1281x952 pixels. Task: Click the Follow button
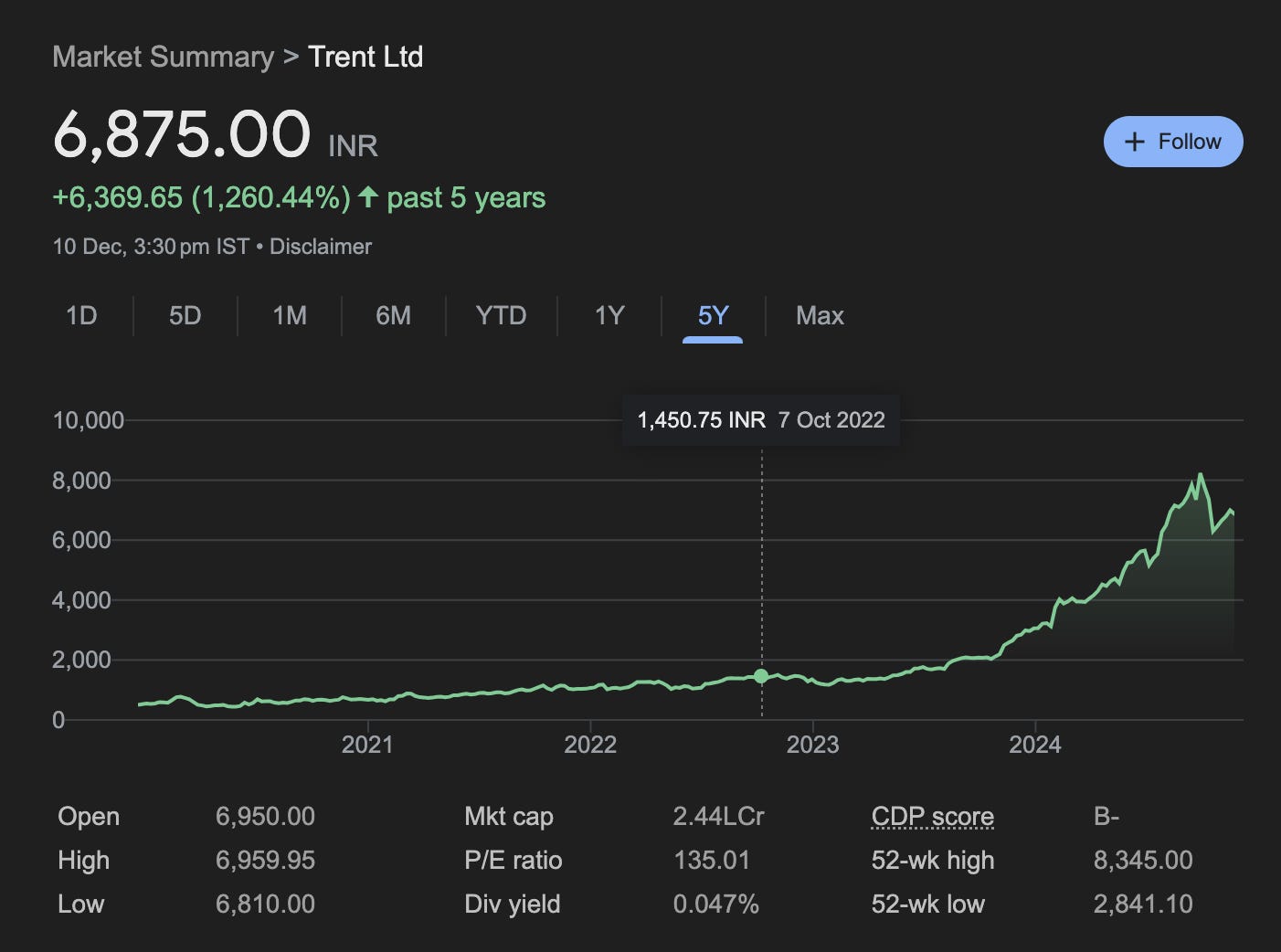[x=1173, y=142]
